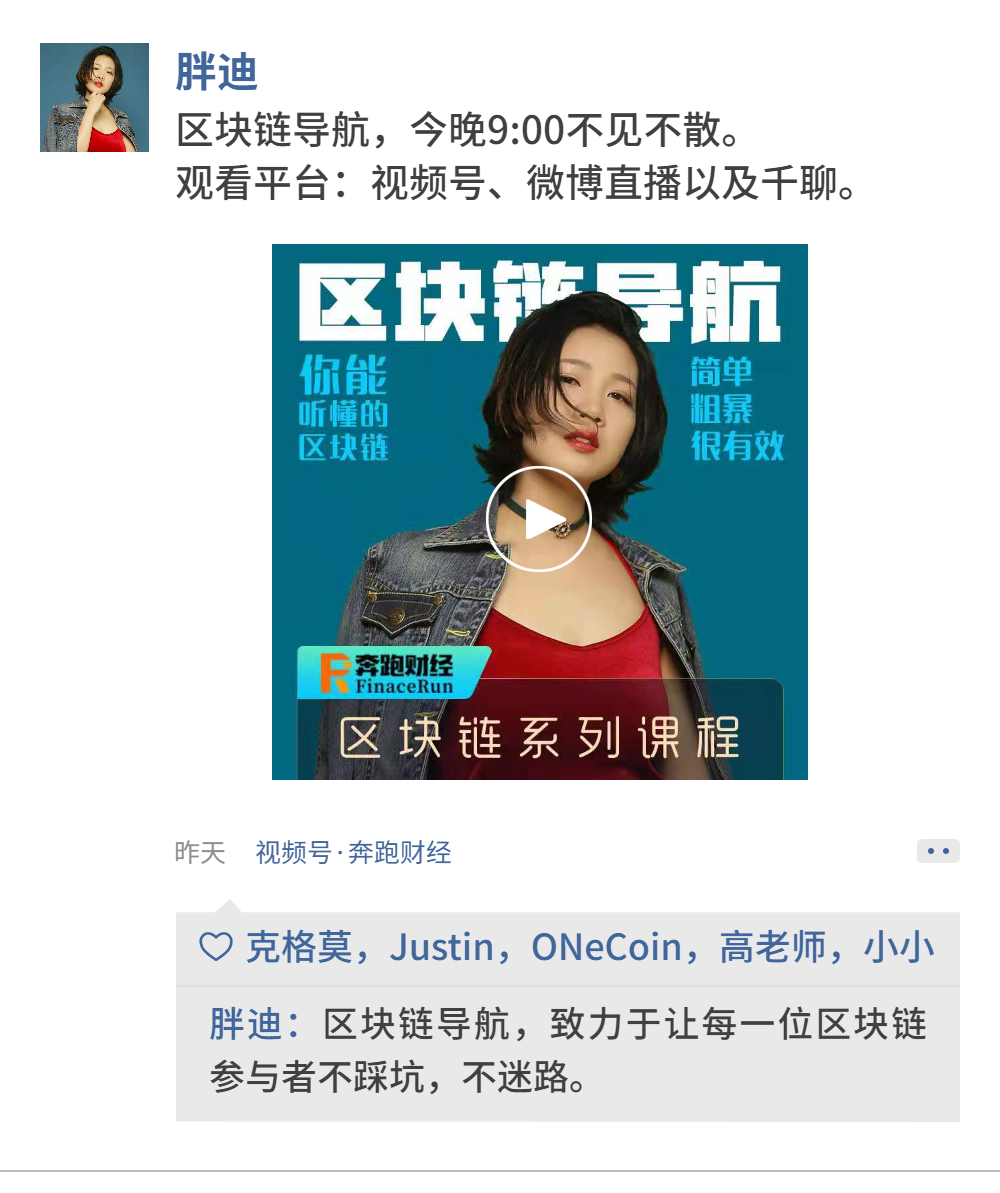
Task: Tap 胖迪 name in the comment
Action: 247,1024
